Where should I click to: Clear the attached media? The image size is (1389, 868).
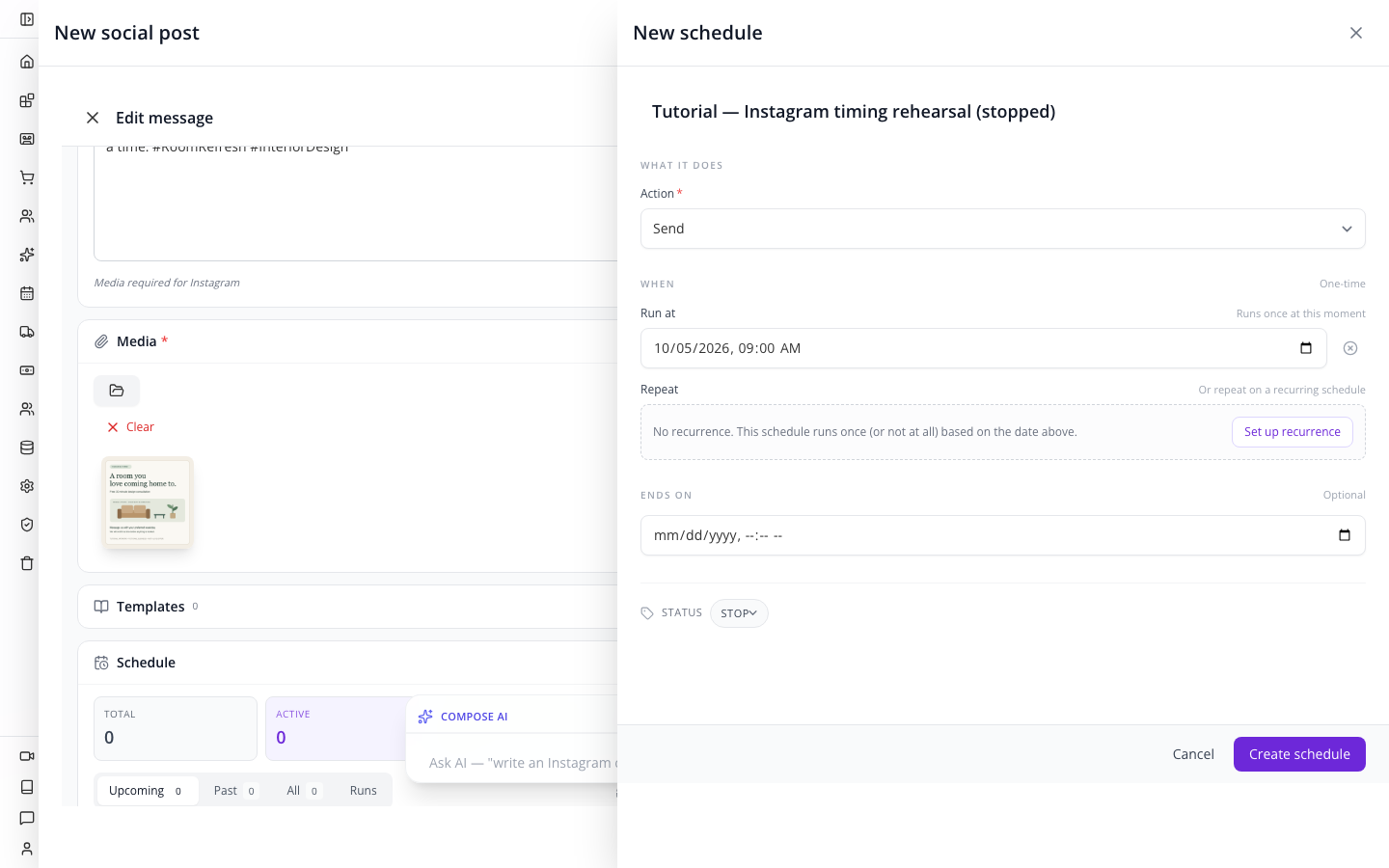(x=130, y=427)
